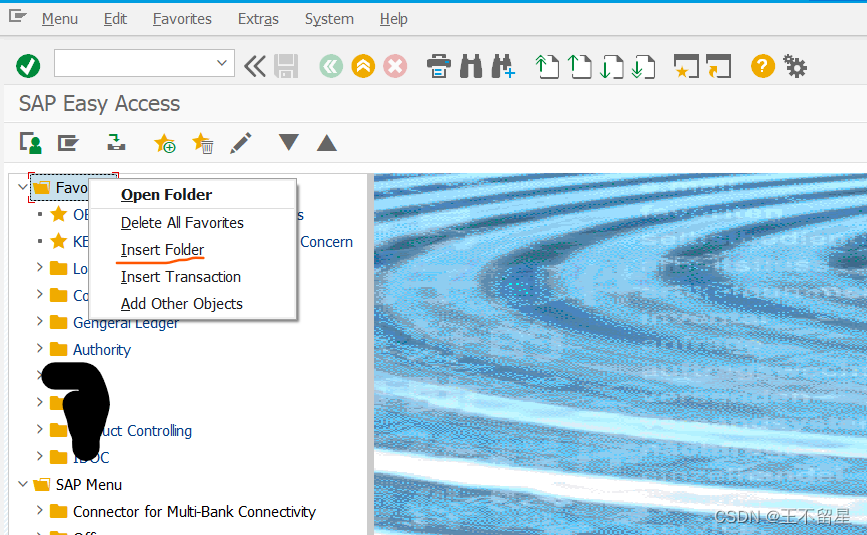Expand the Product Controlling folder
The width and height of the screenshot is (867, 535).
40,429
